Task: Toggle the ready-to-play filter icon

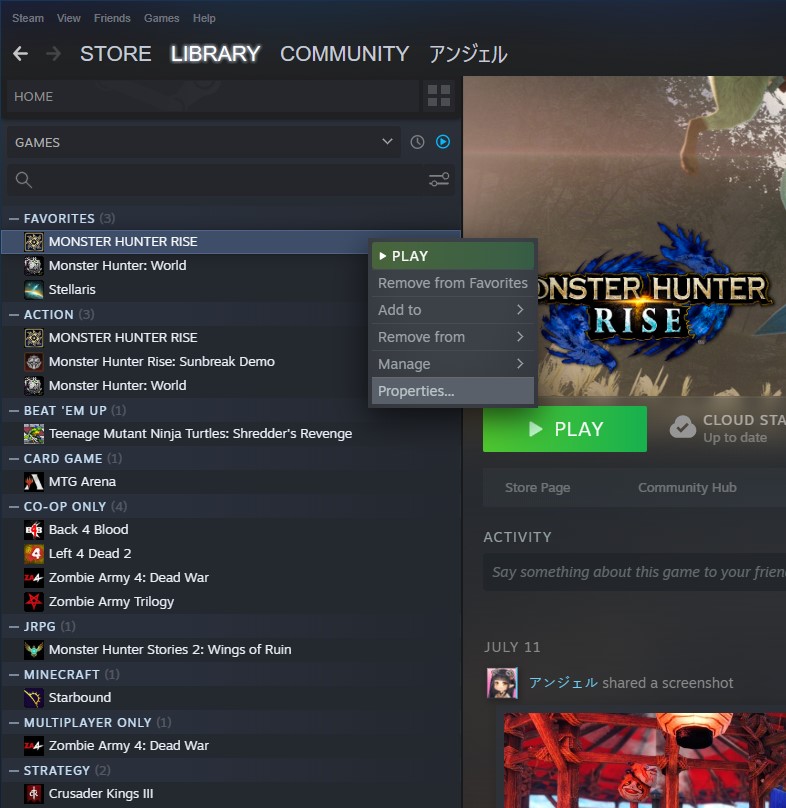Action: 443,142
